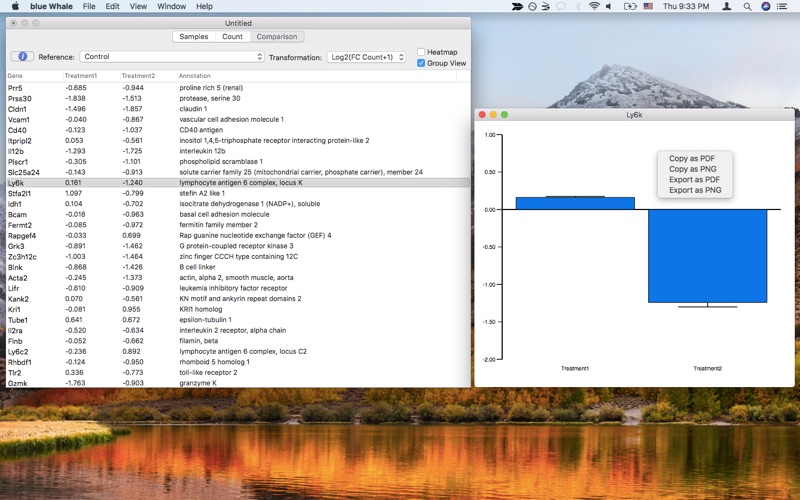The image size is (800, 500).
Task: Switch to the Count tab
Action: pos(232,37)
